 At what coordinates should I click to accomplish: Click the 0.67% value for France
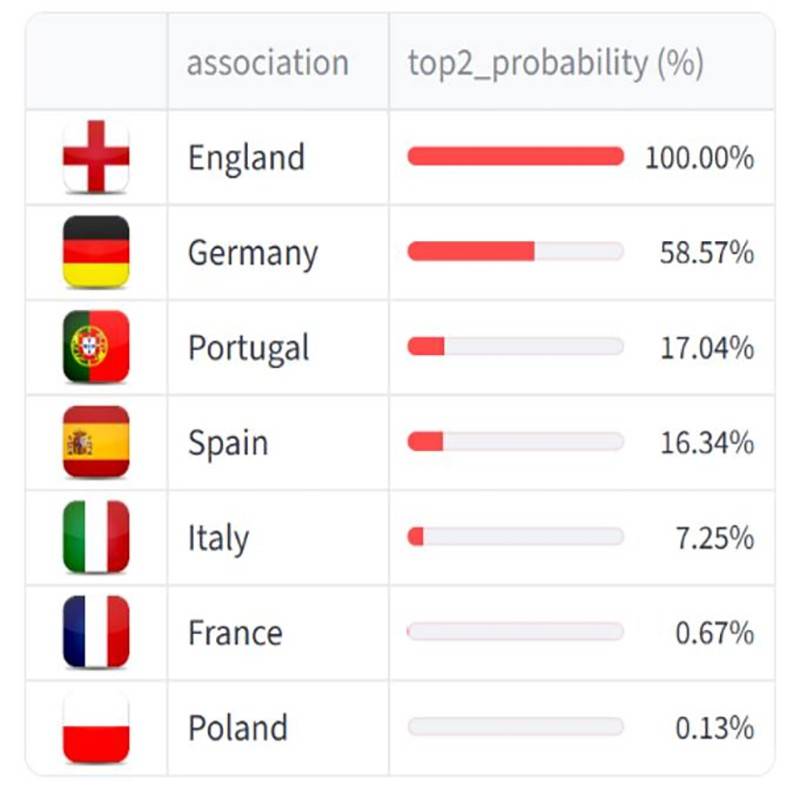(714, 633)
